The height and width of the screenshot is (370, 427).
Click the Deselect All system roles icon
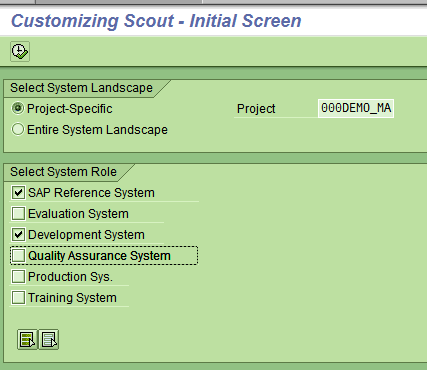pyautogui.click(x=49, y=339)
